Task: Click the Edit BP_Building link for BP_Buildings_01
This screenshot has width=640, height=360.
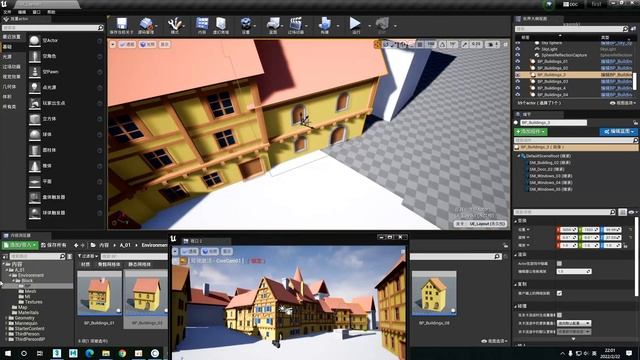Action: pos(616,62)
